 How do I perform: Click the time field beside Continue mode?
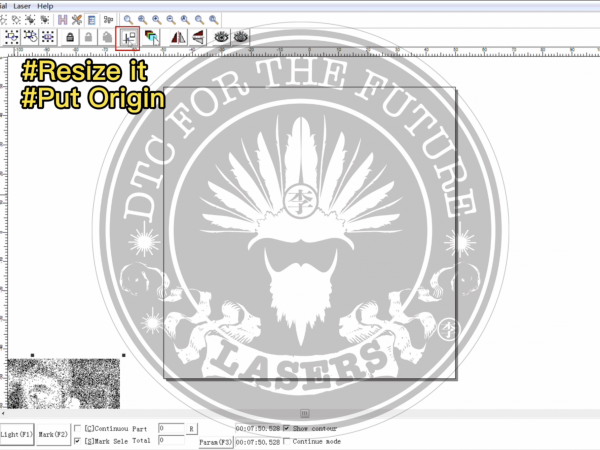coord(258,442)
